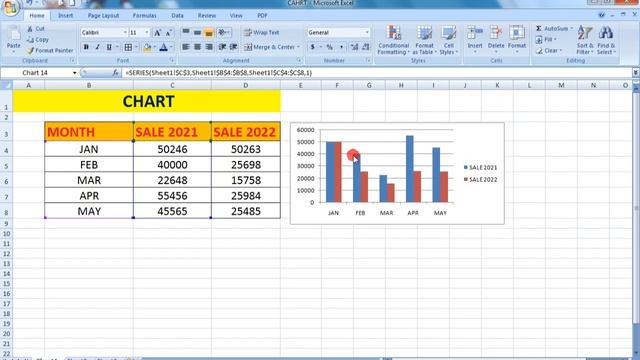Open the Excel Help question icon

coord(602,15)
